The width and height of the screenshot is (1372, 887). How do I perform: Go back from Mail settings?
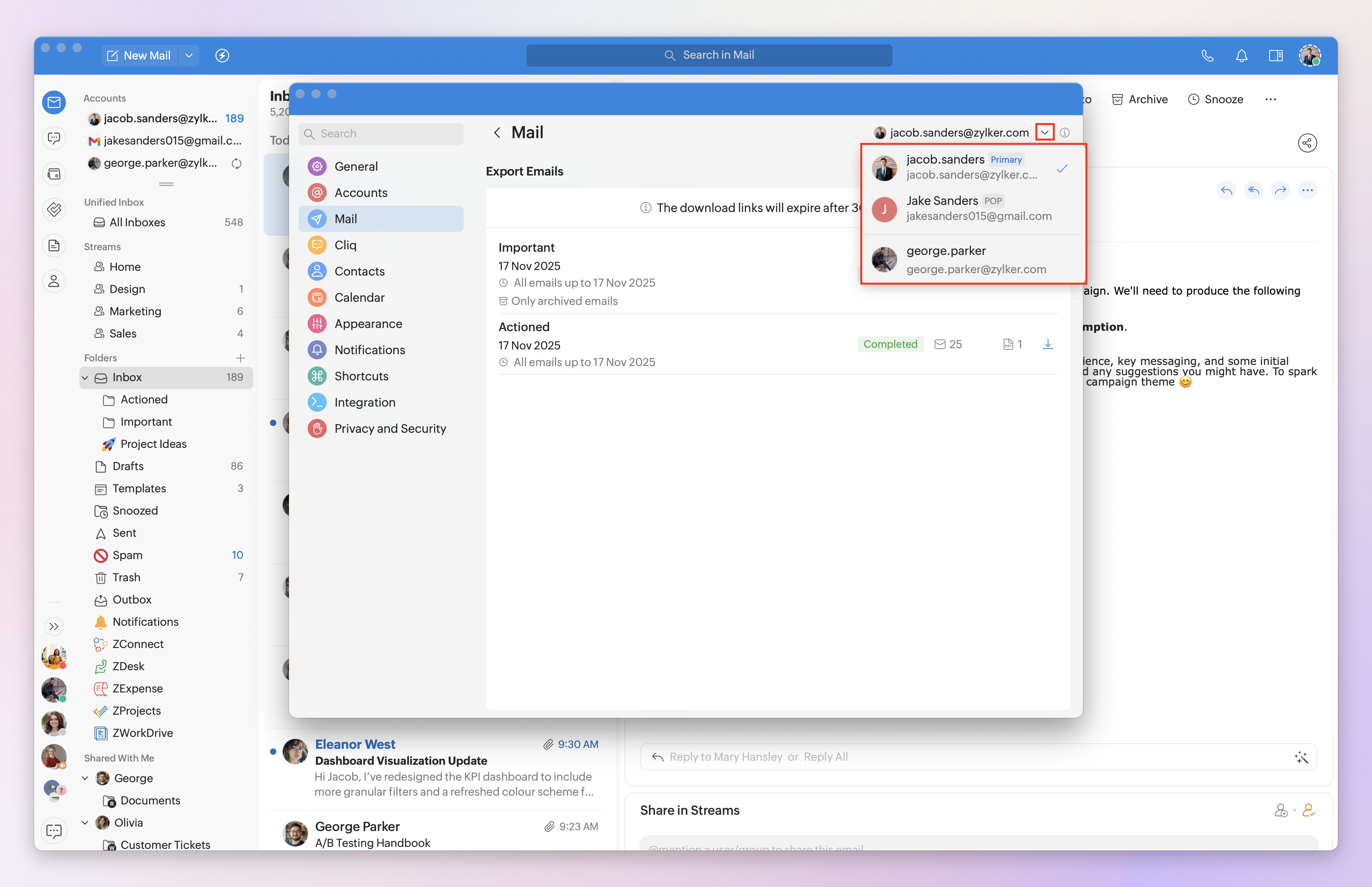coord(497,133)
